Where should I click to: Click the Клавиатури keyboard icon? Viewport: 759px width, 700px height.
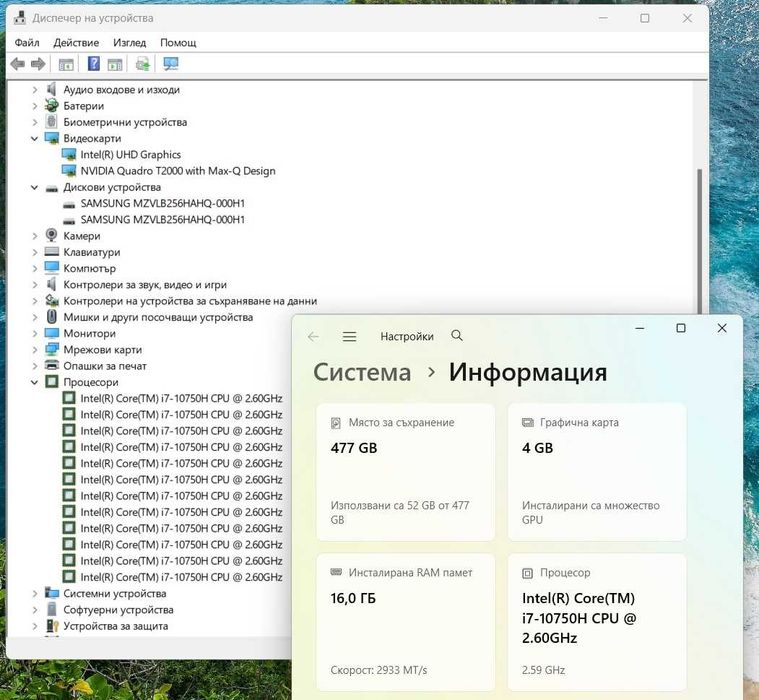[x=51, y=252]
